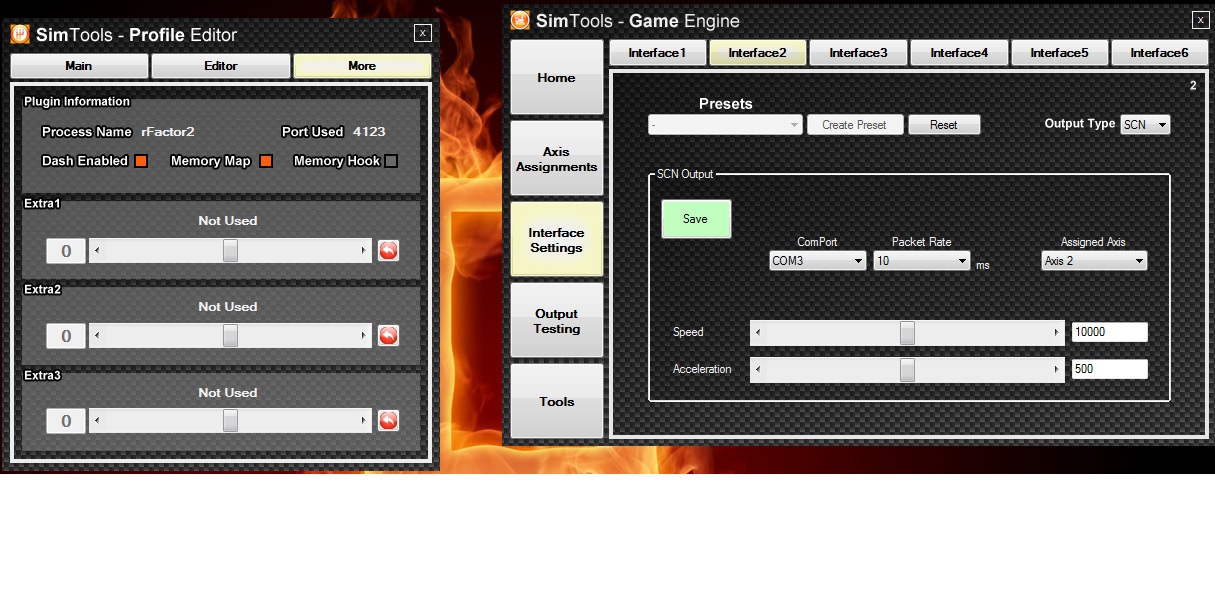Click right arrow of Extra1 slider

[364, 251]
